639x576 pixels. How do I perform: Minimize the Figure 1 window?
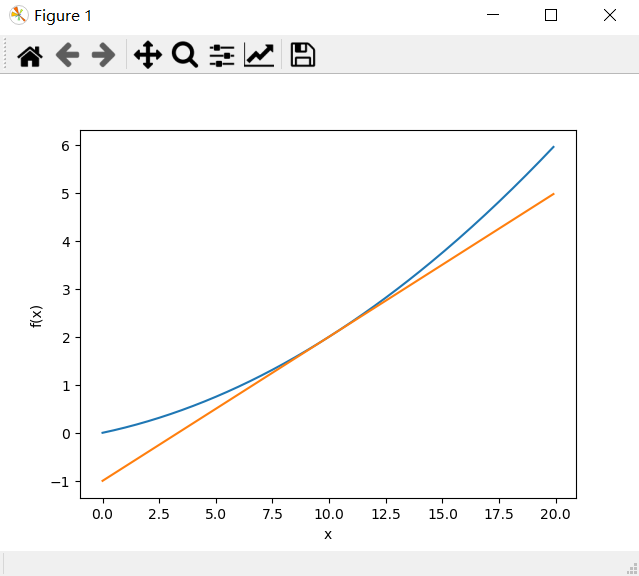pos(493,15)
